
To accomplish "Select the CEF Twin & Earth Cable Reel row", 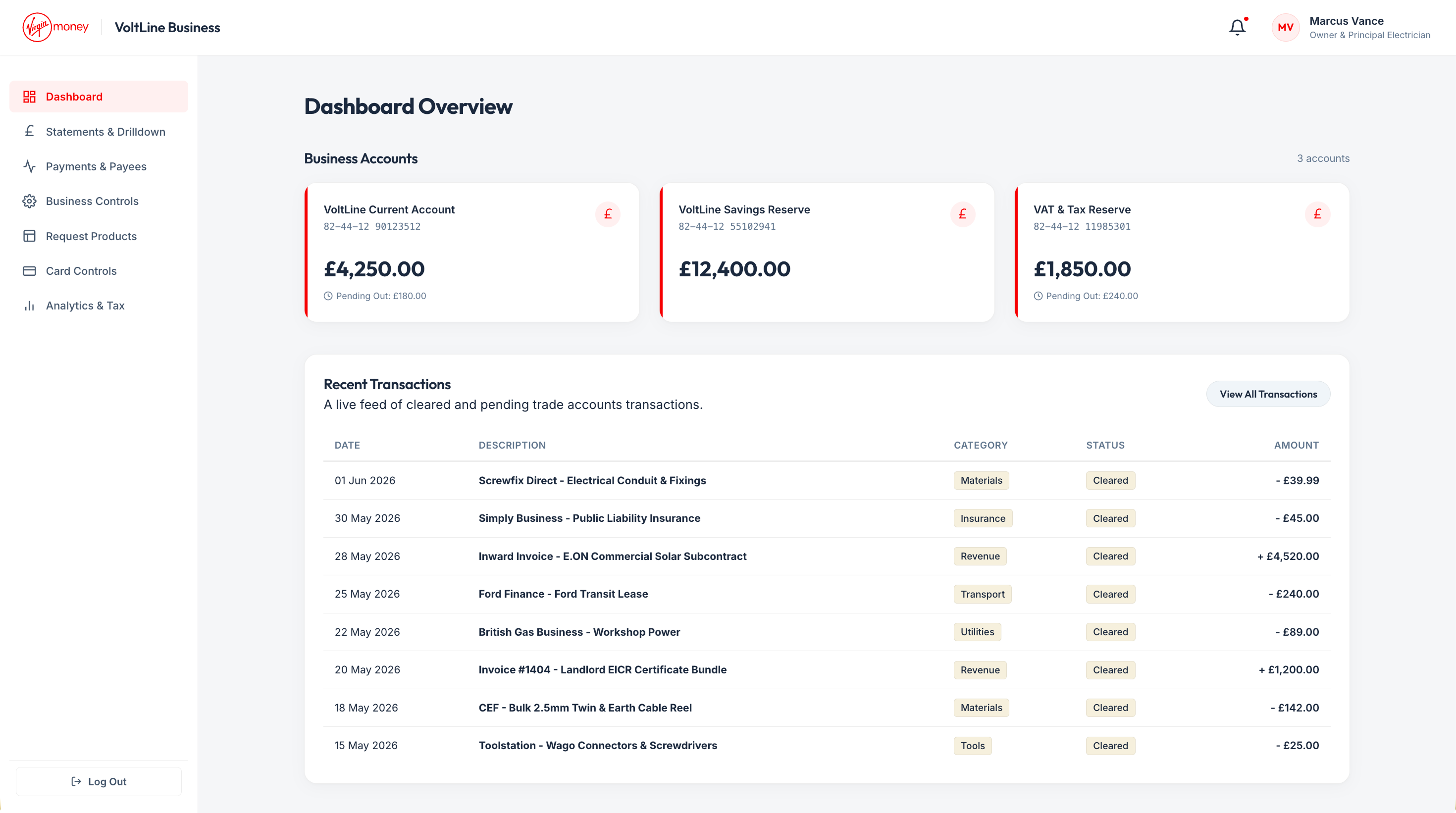I will [827, 708].
